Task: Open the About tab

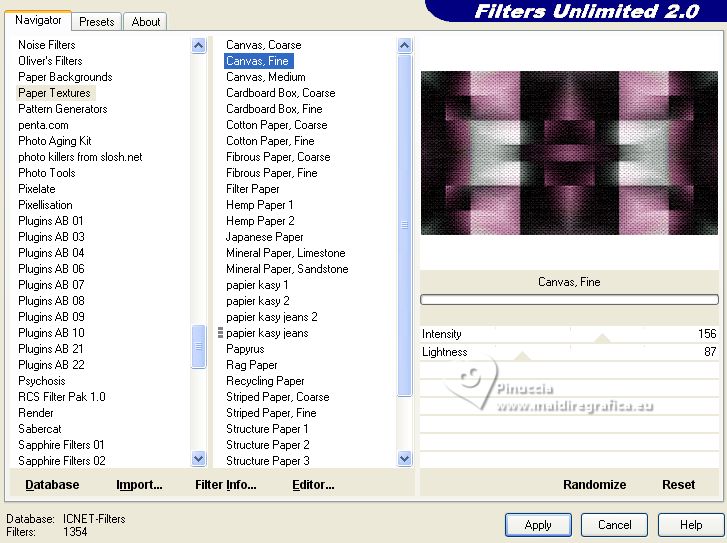Action: coord(146,22)
